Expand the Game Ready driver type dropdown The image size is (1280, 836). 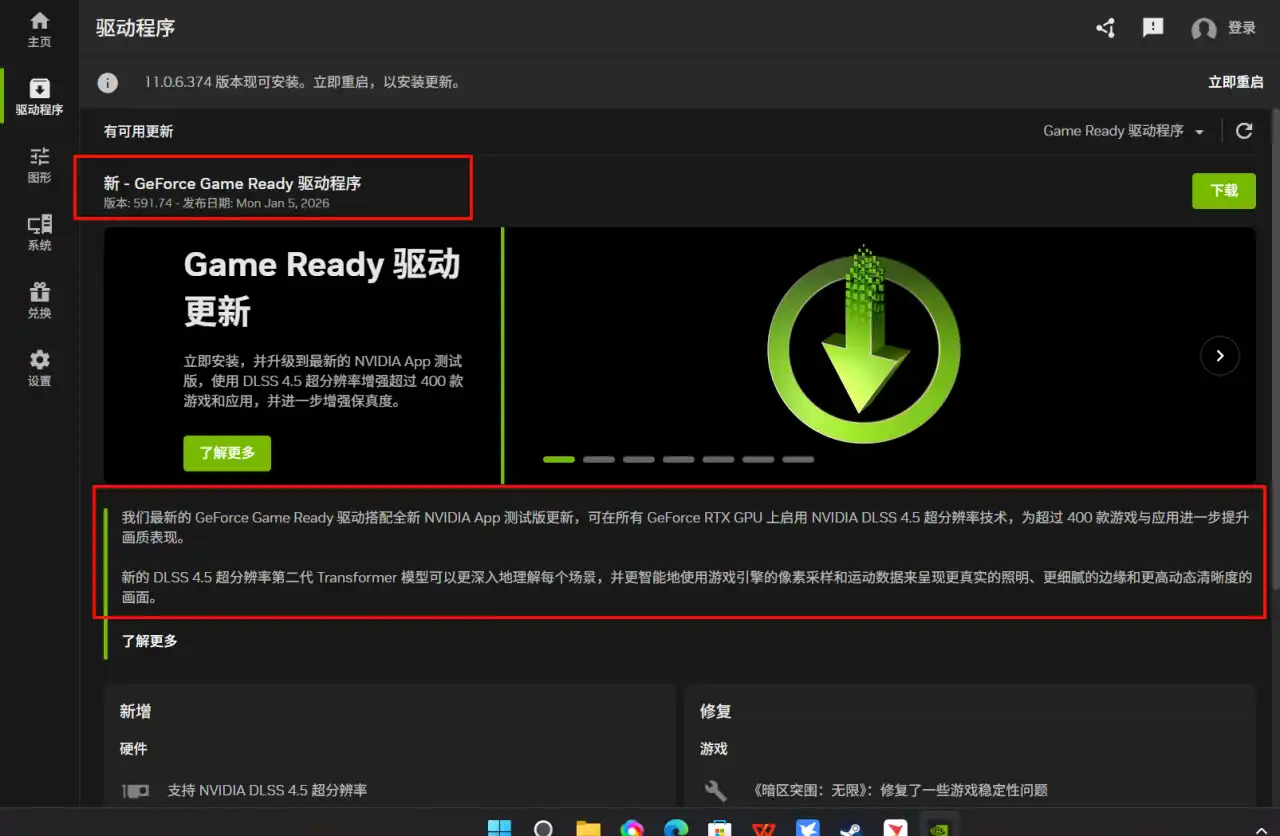coord(1123,131)
